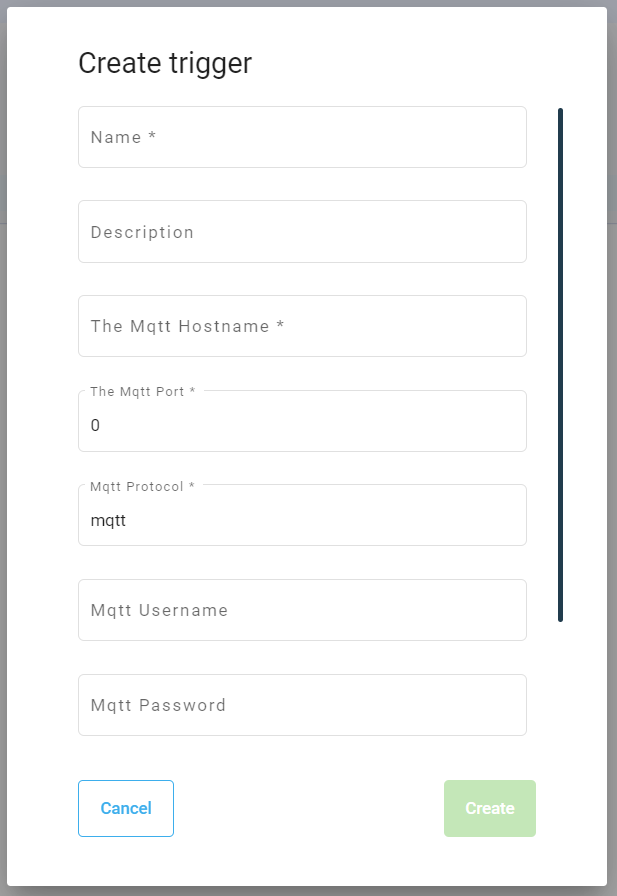Select the port value 0
This screenshot has width=617, height=896.
(95, 425)
